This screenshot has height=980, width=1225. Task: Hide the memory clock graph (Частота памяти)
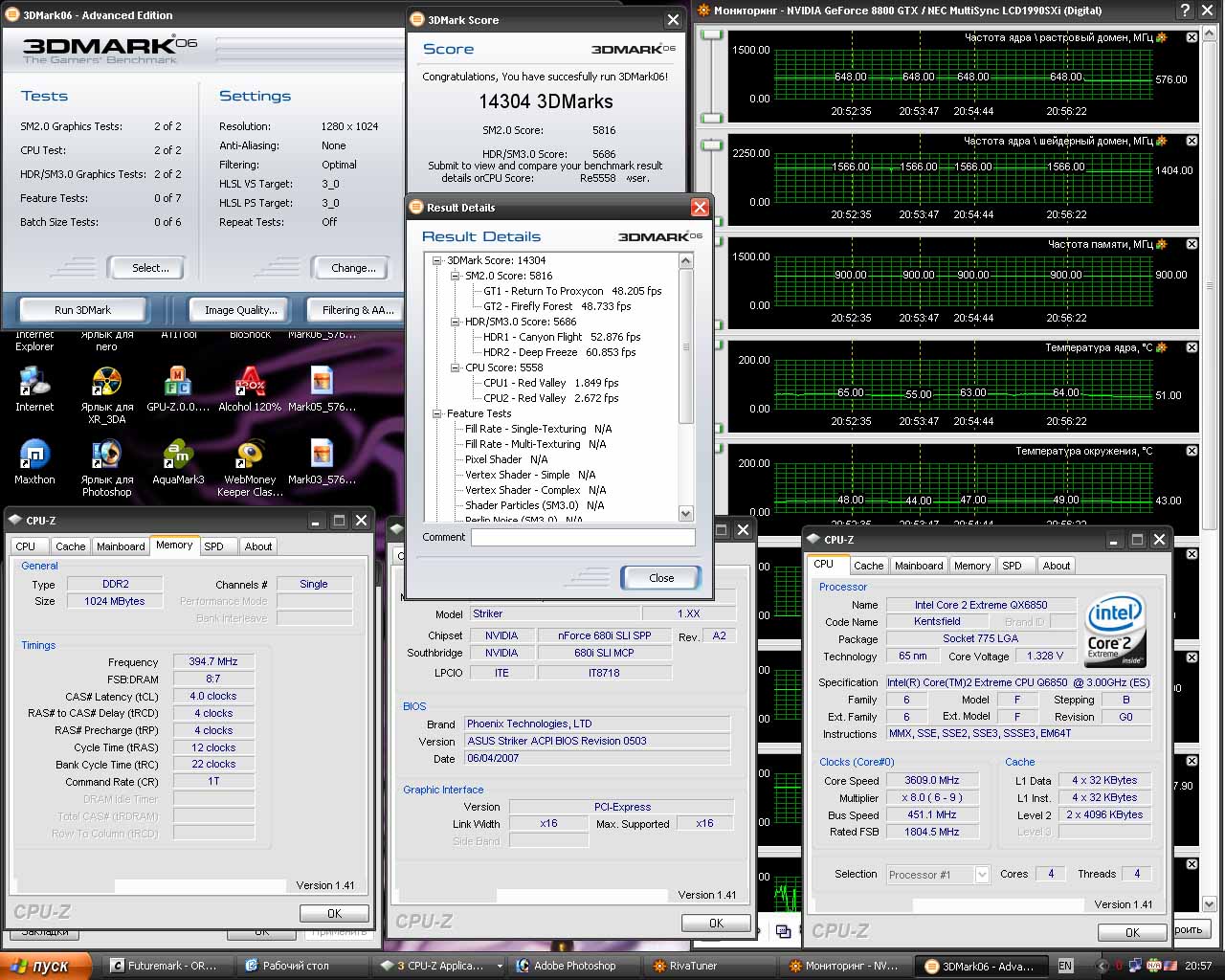pyautogui.click(x=1192, y=244)
